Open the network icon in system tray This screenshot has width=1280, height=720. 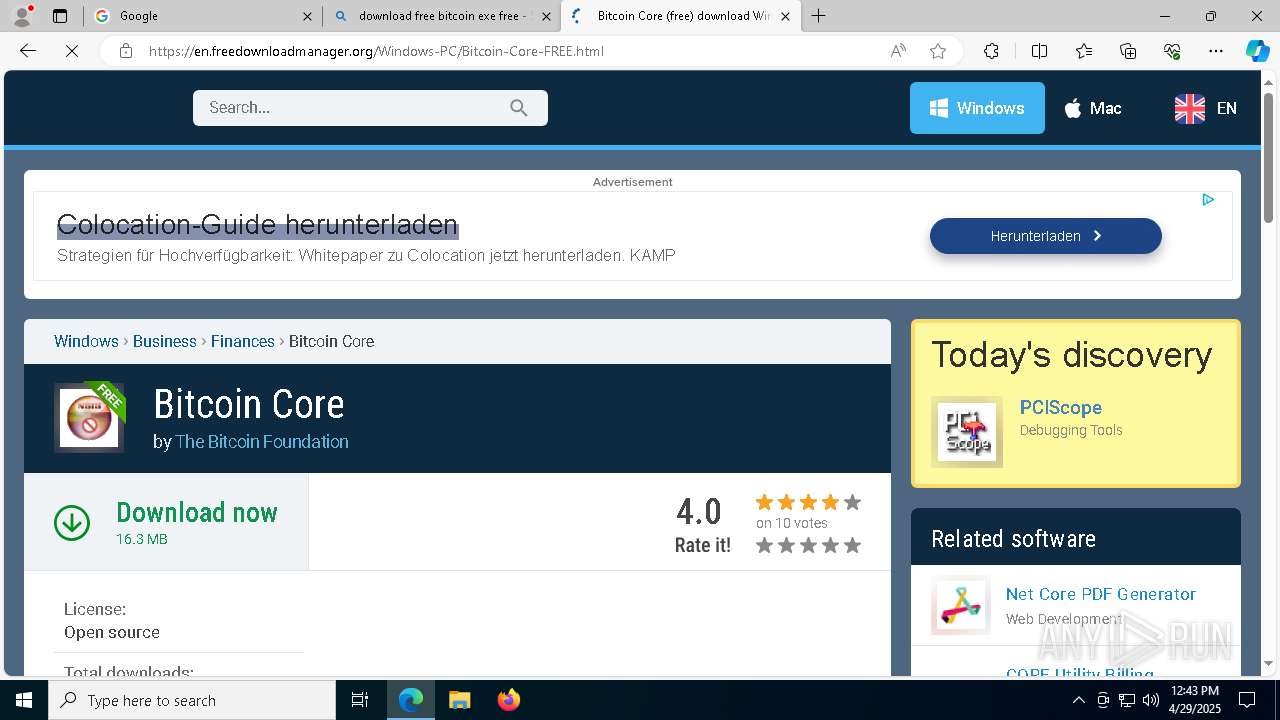pyautogui.click(x=1127, y=700)
